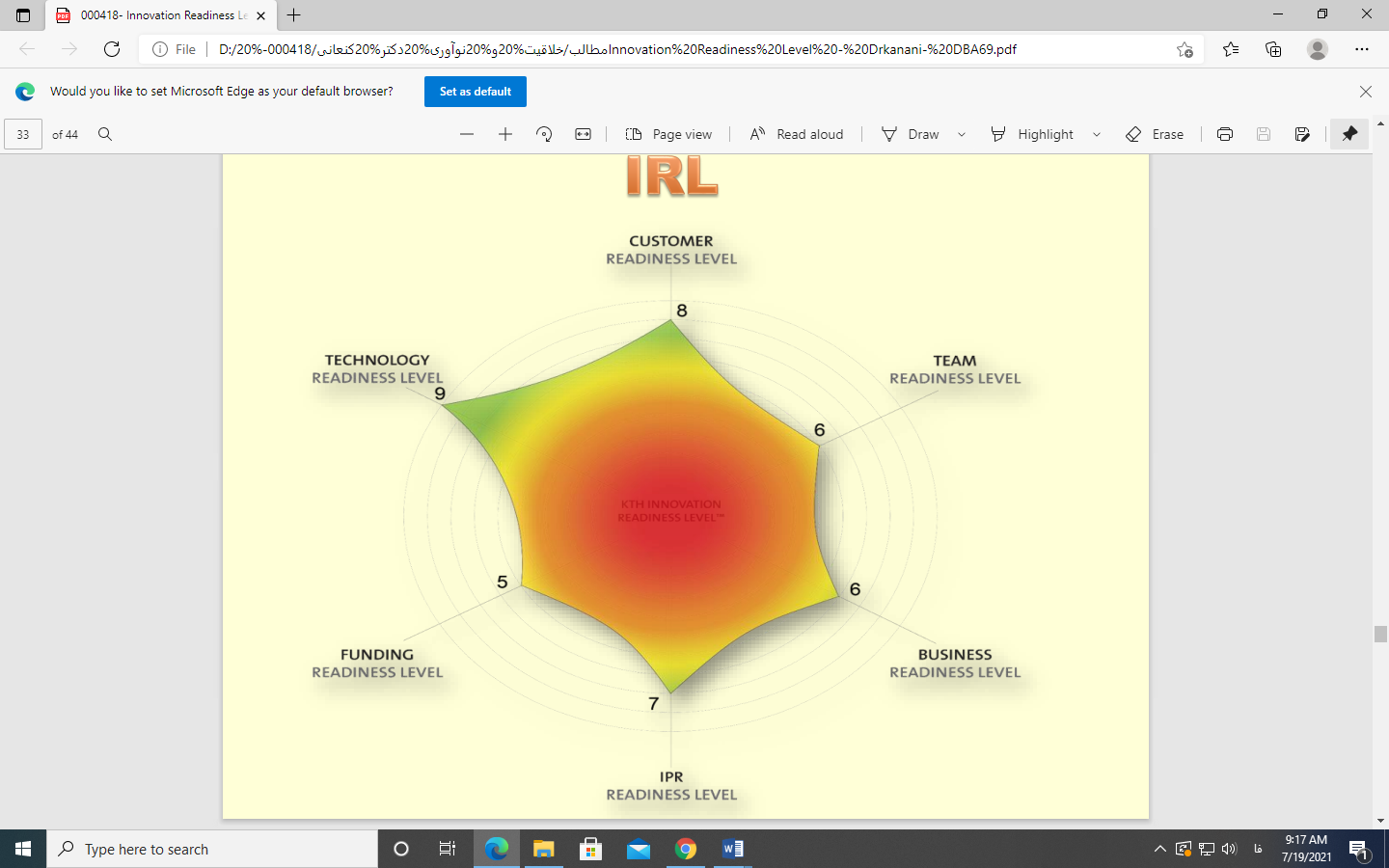Dismiss the default browser notification bar

(x=1365, y=92)
